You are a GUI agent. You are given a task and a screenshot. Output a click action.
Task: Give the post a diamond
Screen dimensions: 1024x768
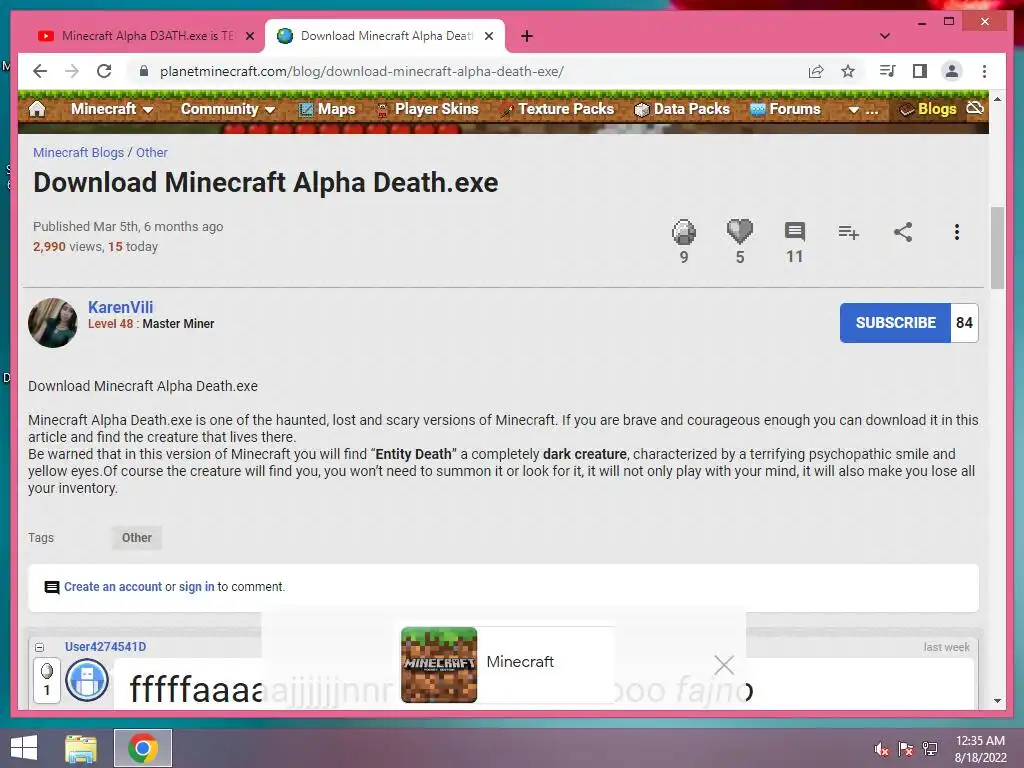(684, 232)
